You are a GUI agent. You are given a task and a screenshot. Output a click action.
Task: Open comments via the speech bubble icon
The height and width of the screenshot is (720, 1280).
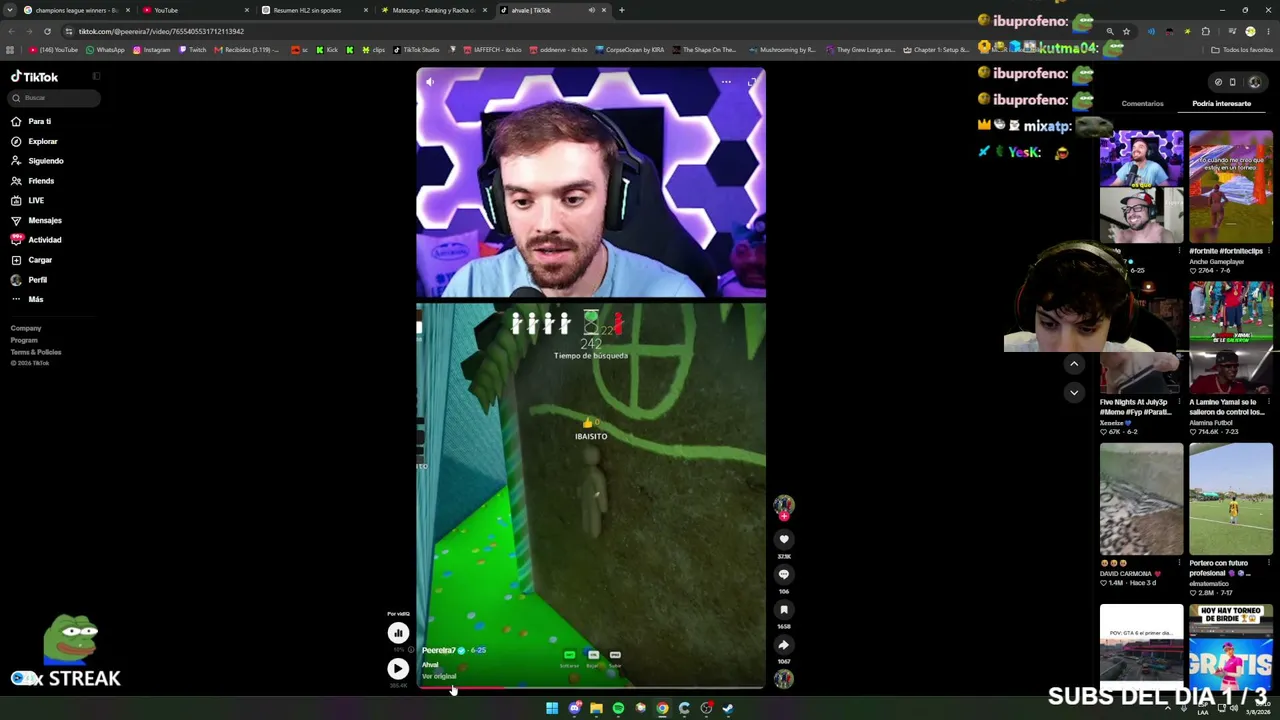(784, 574)
